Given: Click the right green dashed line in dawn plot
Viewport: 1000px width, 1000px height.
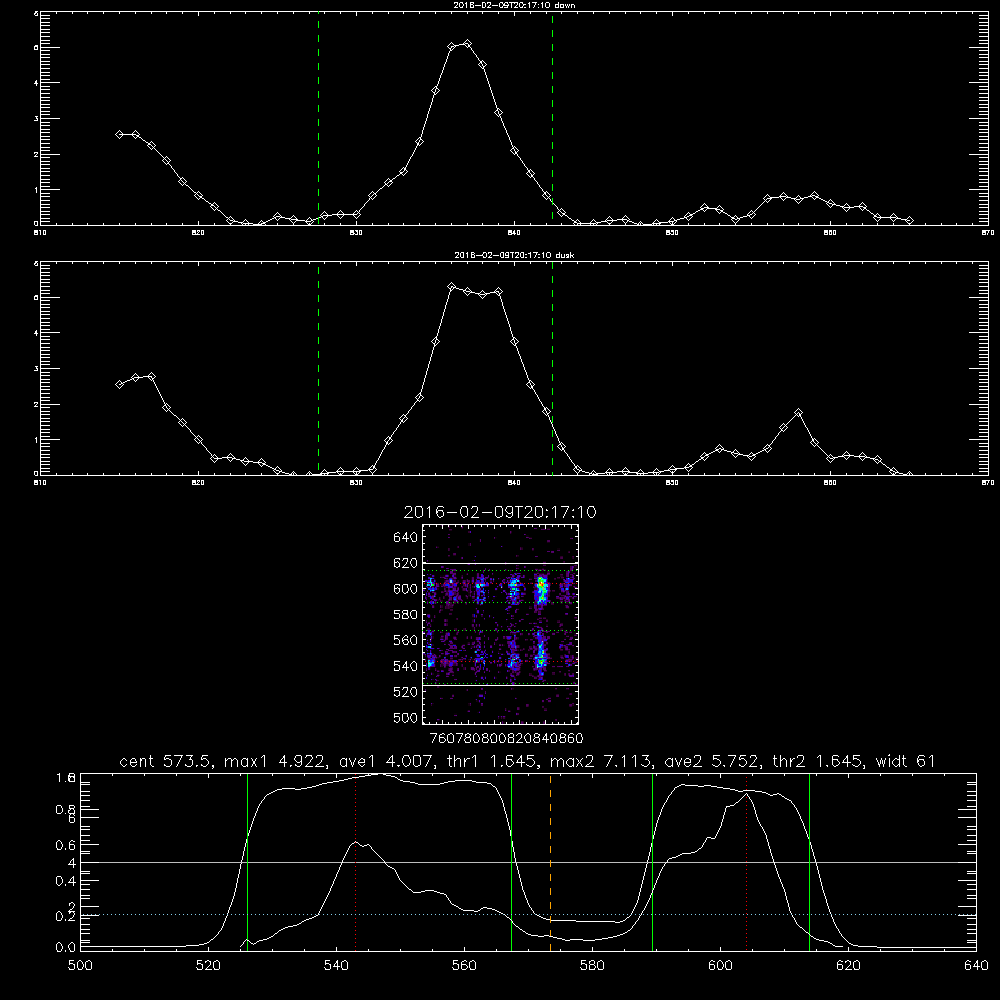Looking at the screenshot, I should (x=552, y=119).
